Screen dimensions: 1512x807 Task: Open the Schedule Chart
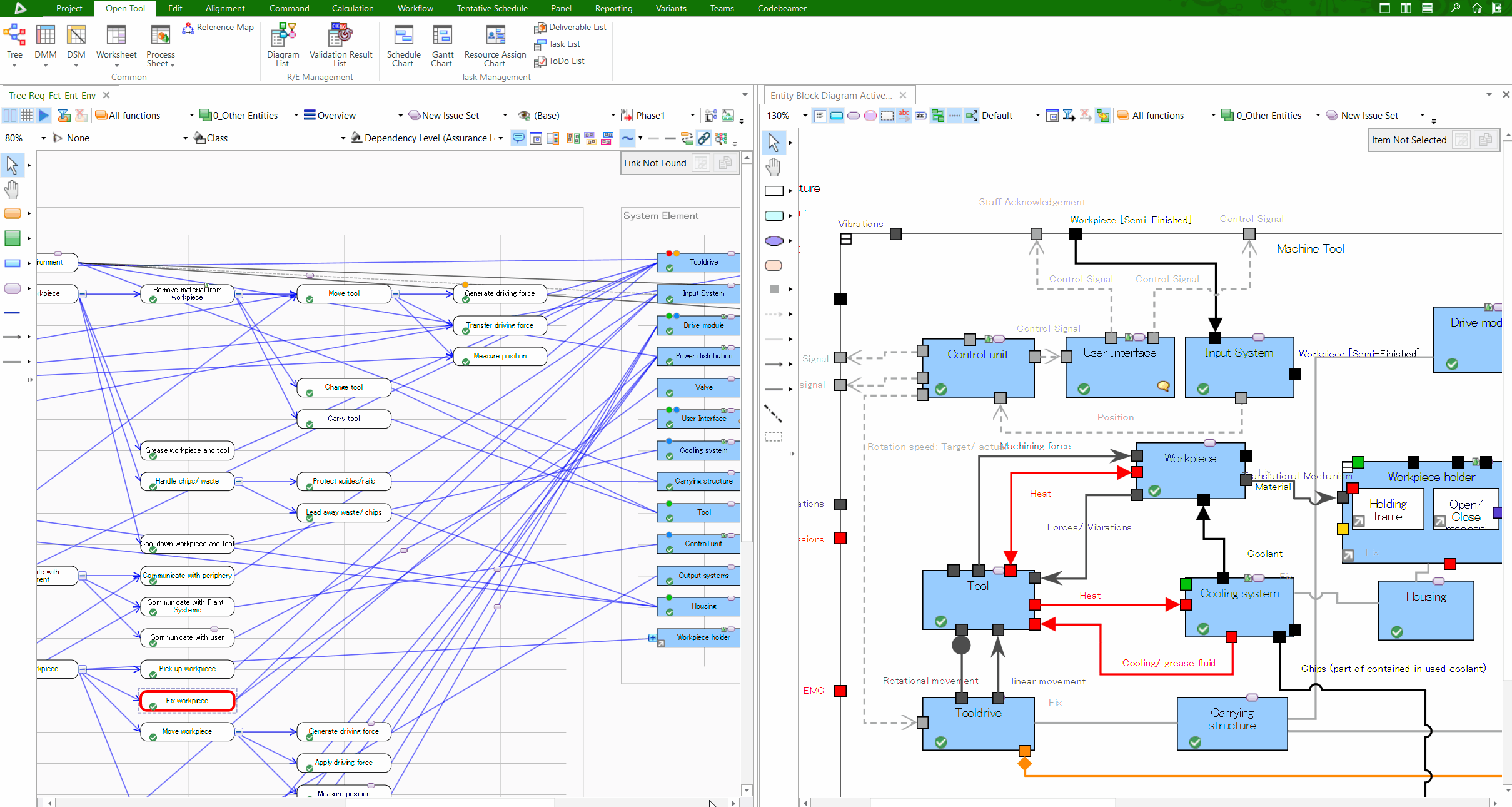point(403,45)
